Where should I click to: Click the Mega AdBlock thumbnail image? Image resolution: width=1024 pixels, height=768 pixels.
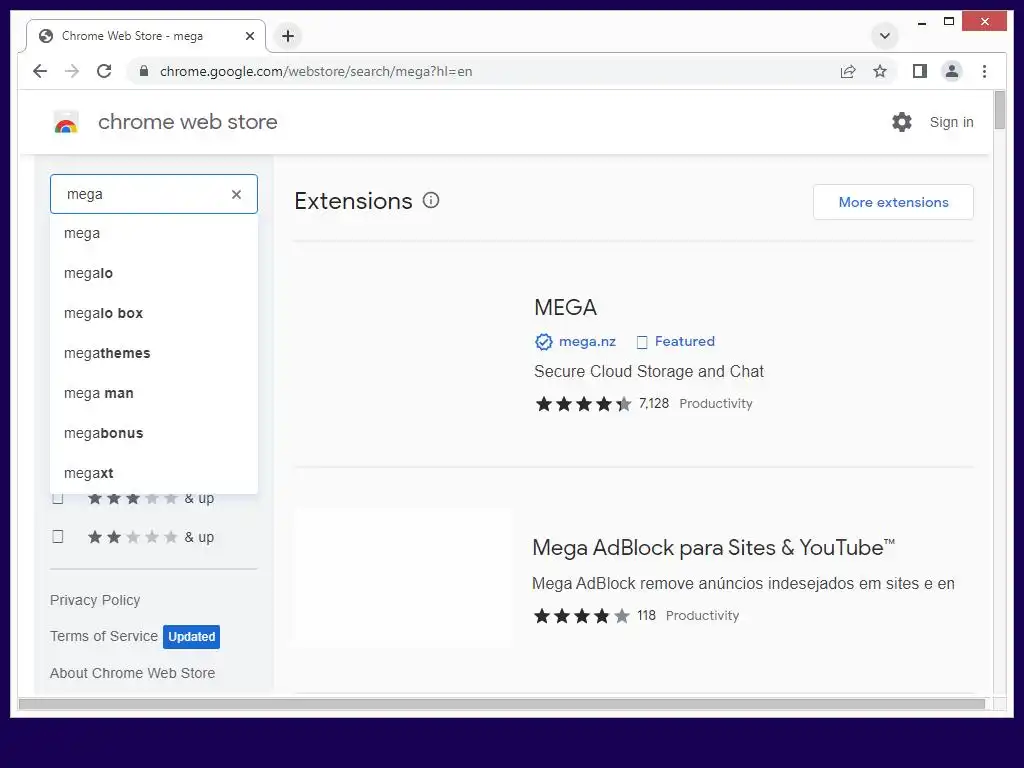[402, 579]
